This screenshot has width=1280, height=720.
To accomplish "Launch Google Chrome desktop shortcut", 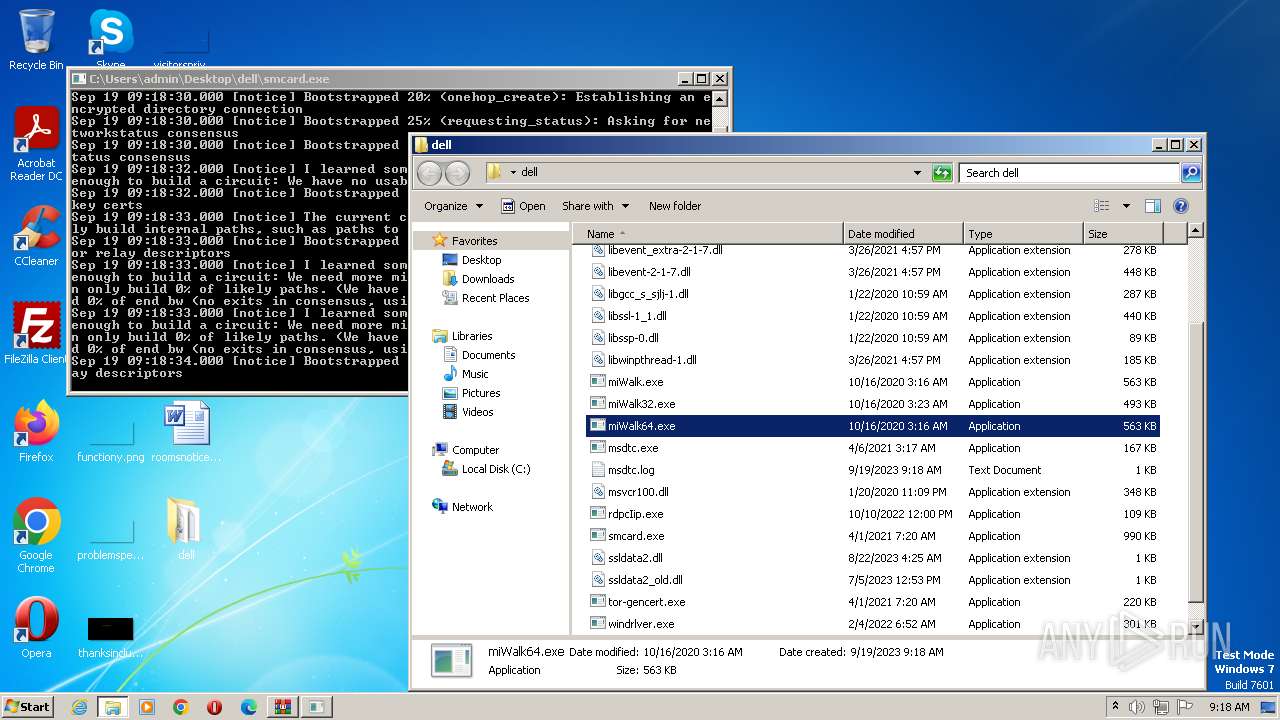I will tap(36, 535).
